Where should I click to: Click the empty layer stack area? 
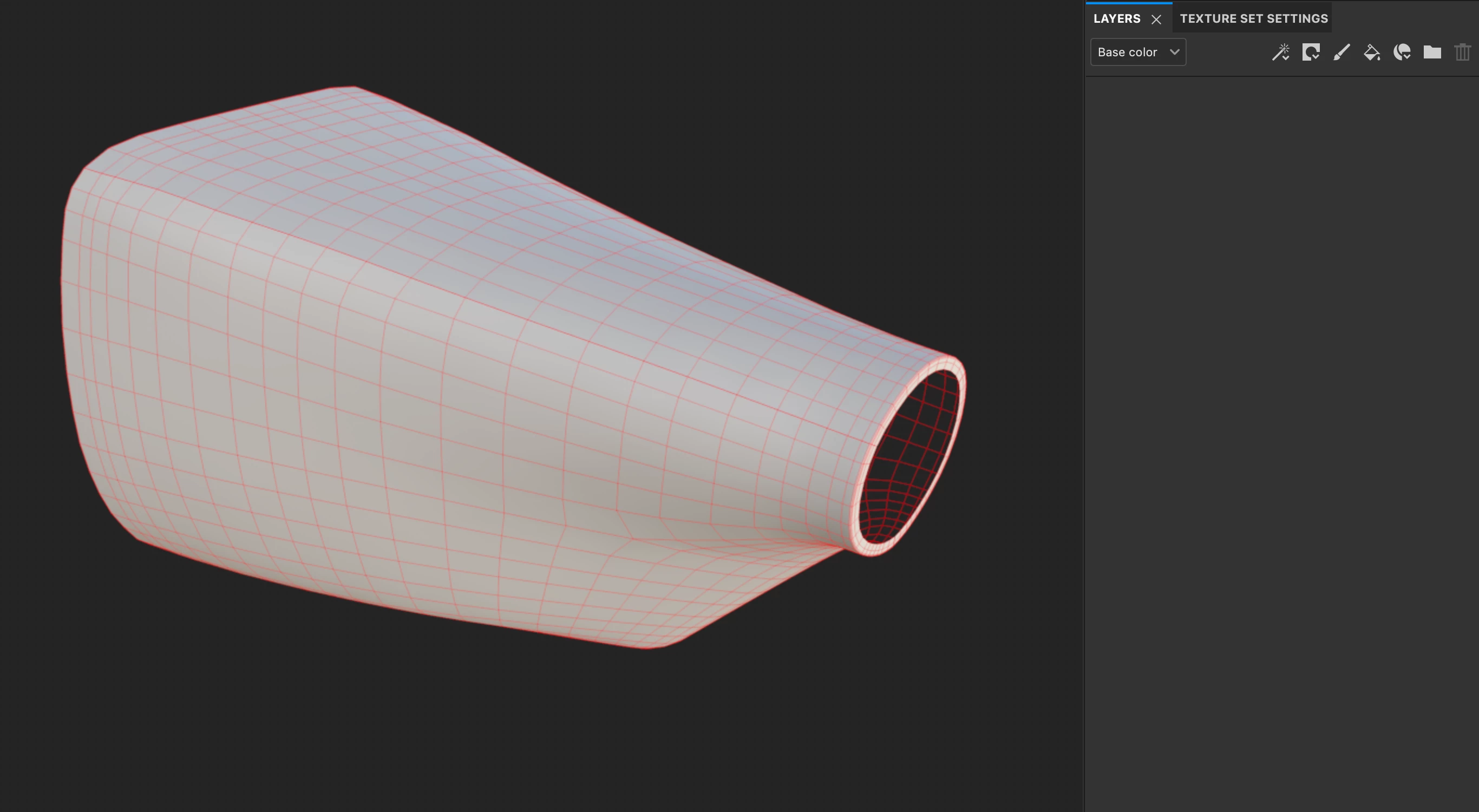[1280, 402]
